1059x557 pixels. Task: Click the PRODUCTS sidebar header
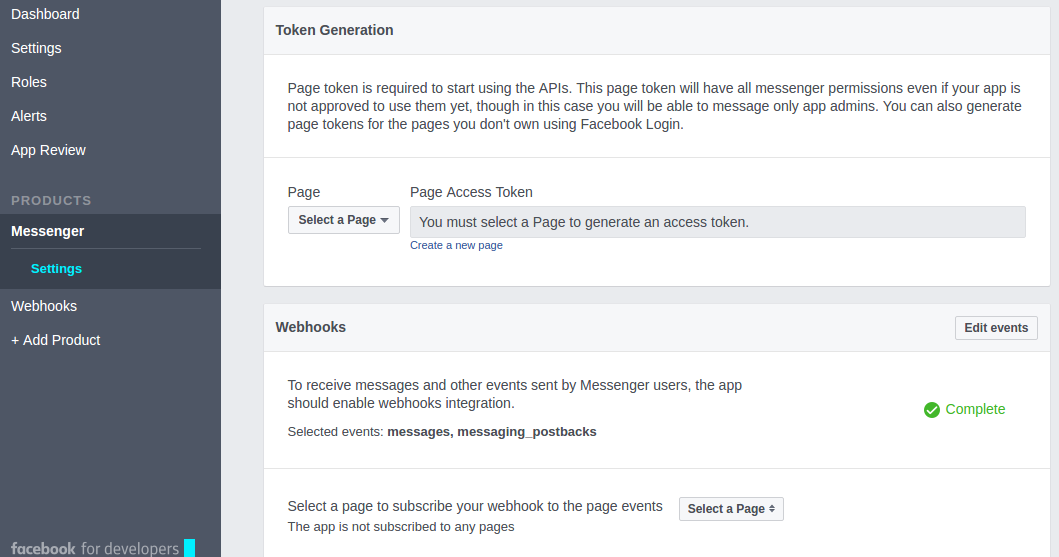click(51, 201)
